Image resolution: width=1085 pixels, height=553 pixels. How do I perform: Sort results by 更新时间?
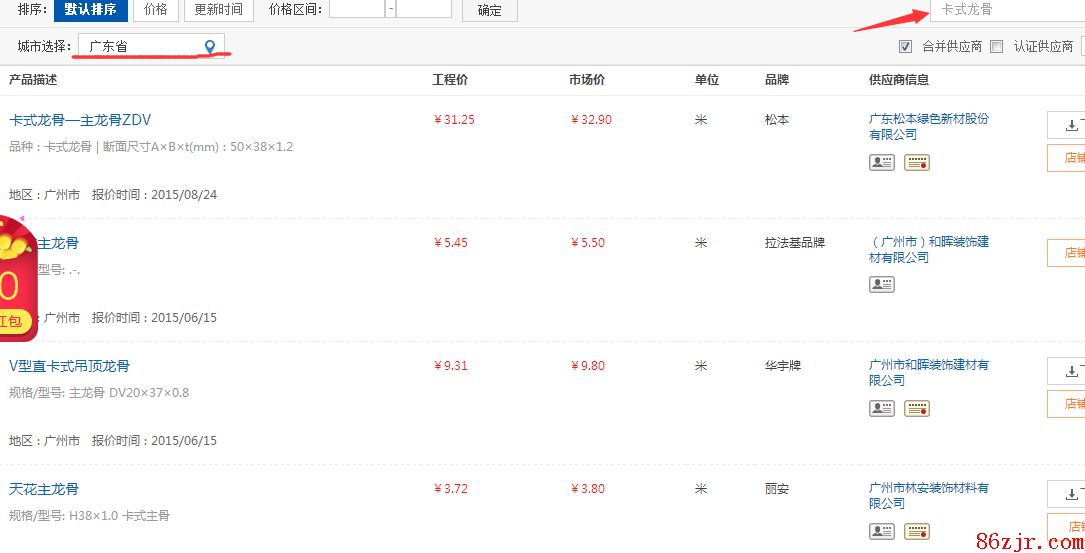pos(219,10)
